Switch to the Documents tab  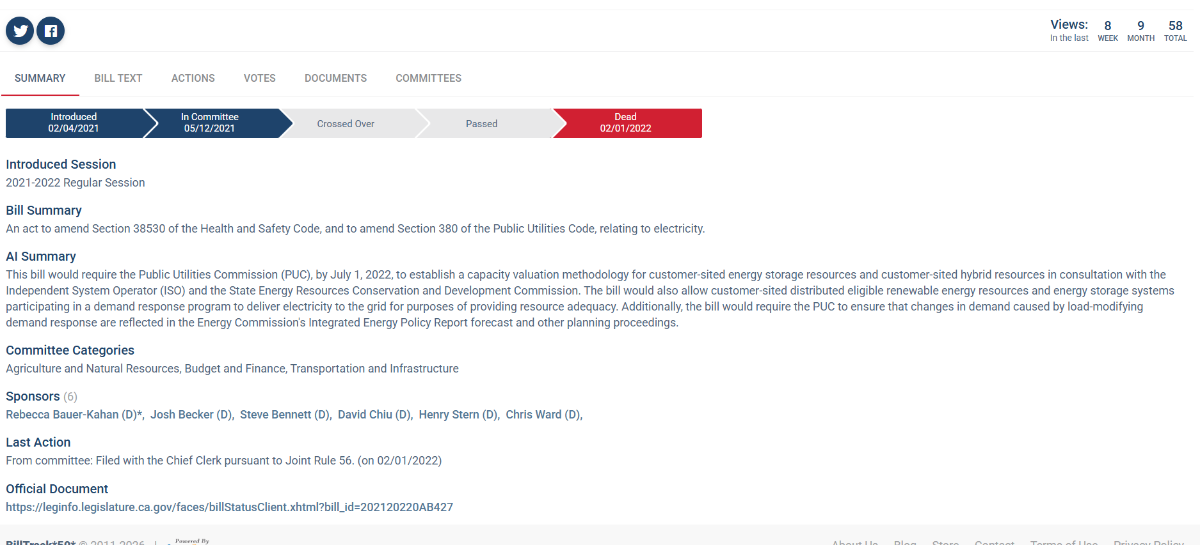tap(335, 78)
